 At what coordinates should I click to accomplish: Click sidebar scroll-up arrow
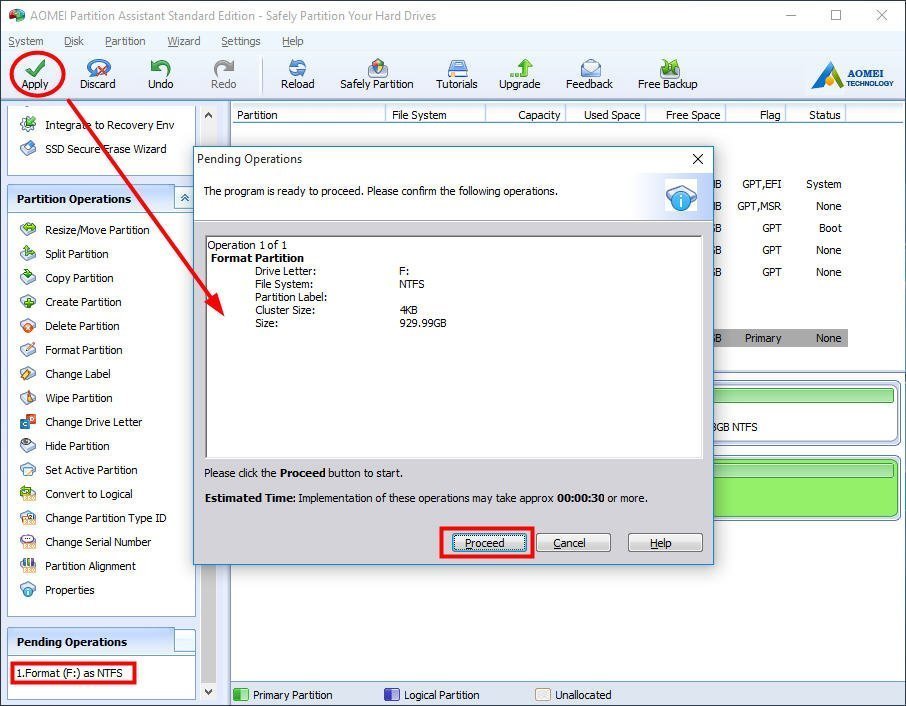click(x=209, y=115)
